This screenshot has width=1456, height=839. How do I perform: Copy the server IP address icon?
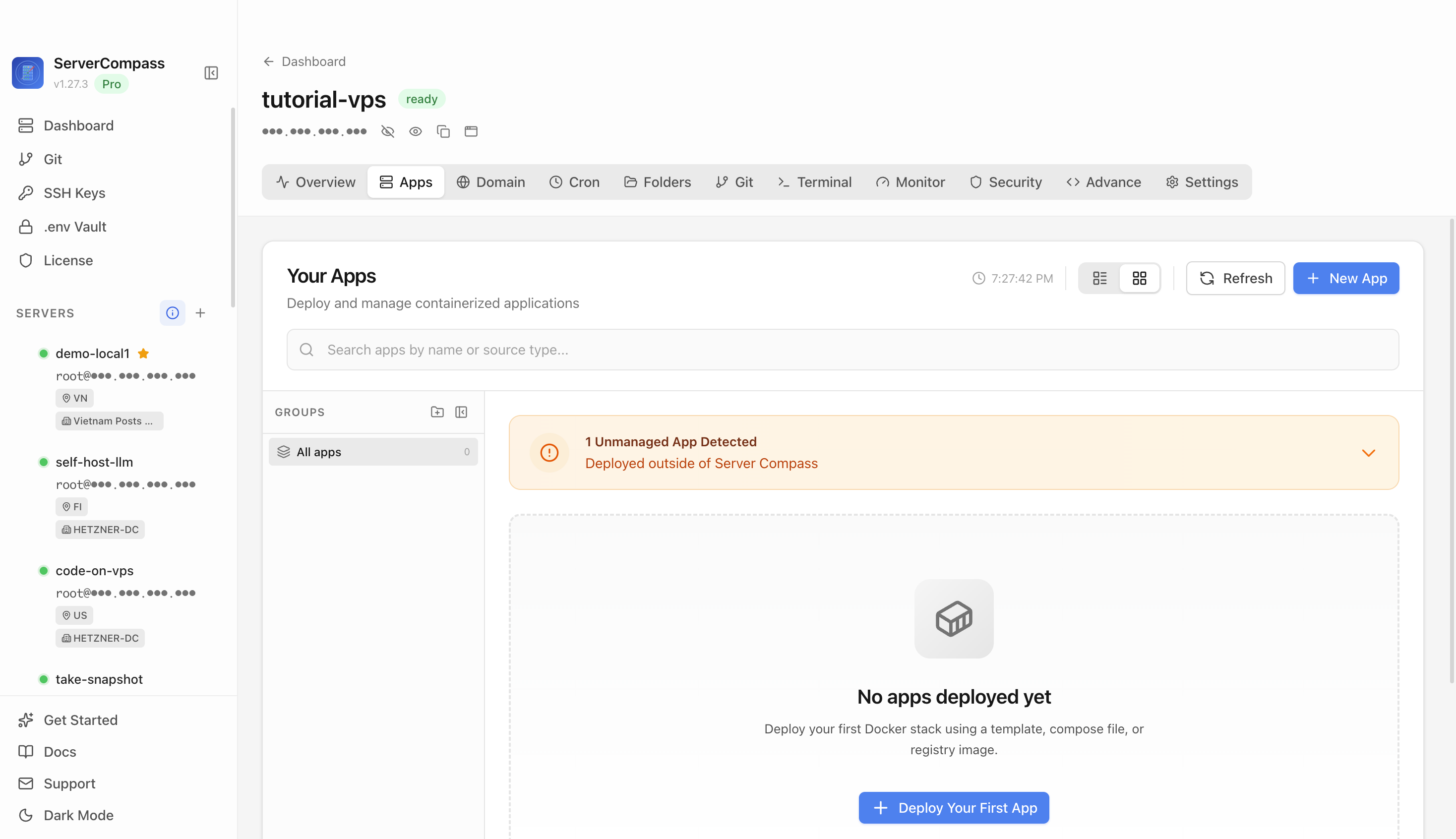pos(443,131)
